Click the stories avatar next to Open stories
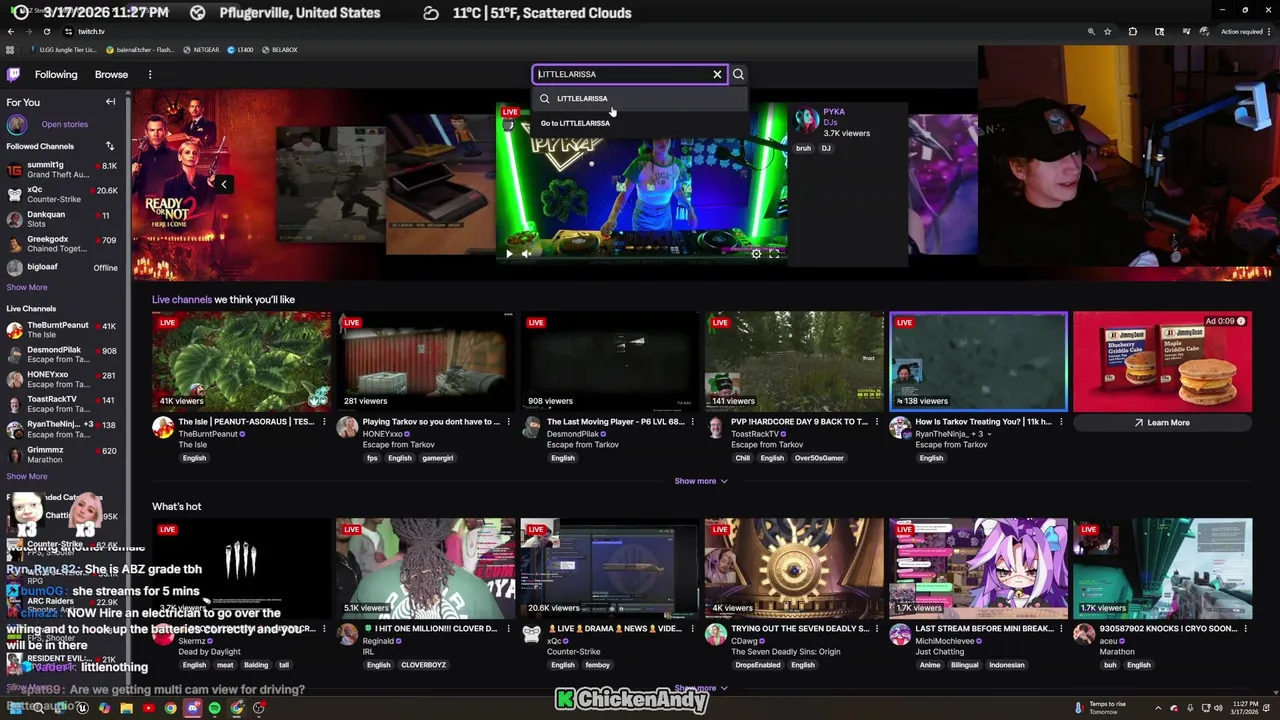The width and height of the screenshot is (1280, 720). tap(17, 124)
